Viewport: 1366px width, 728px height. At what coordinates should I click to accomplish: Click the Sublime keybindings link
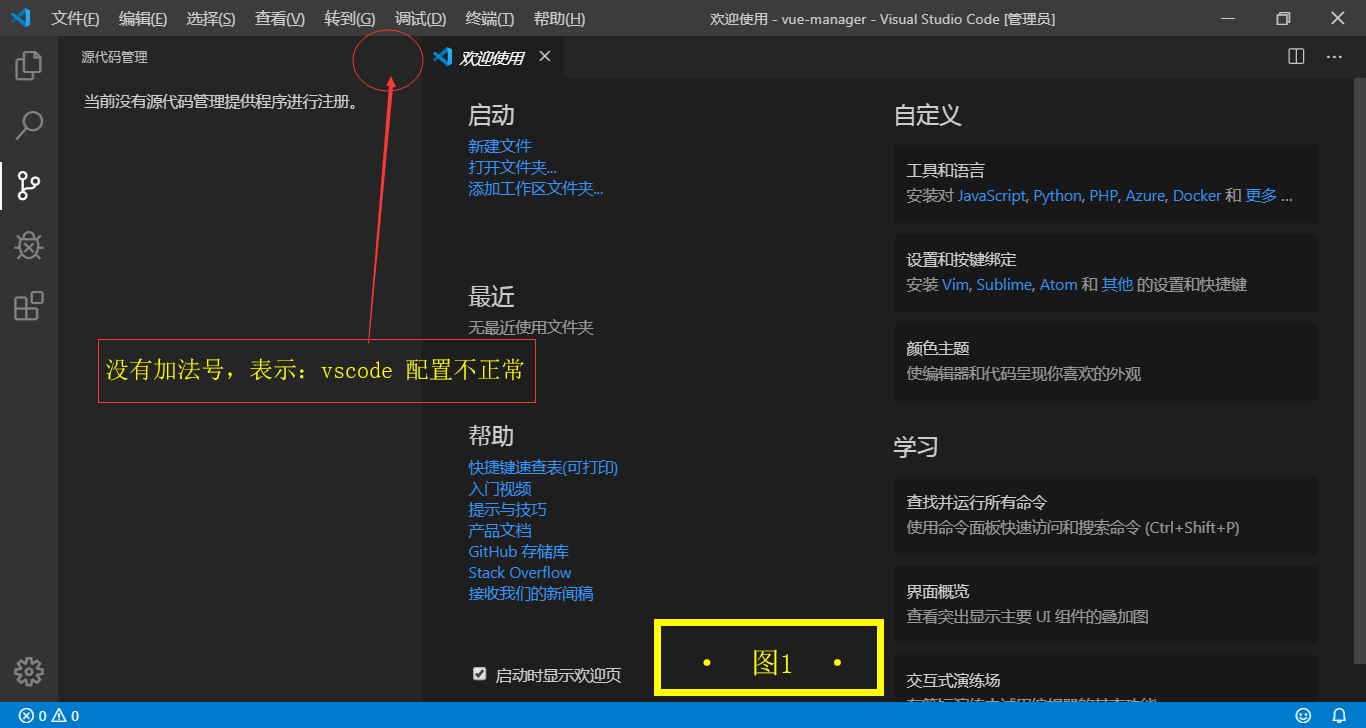coord(1004,285)
